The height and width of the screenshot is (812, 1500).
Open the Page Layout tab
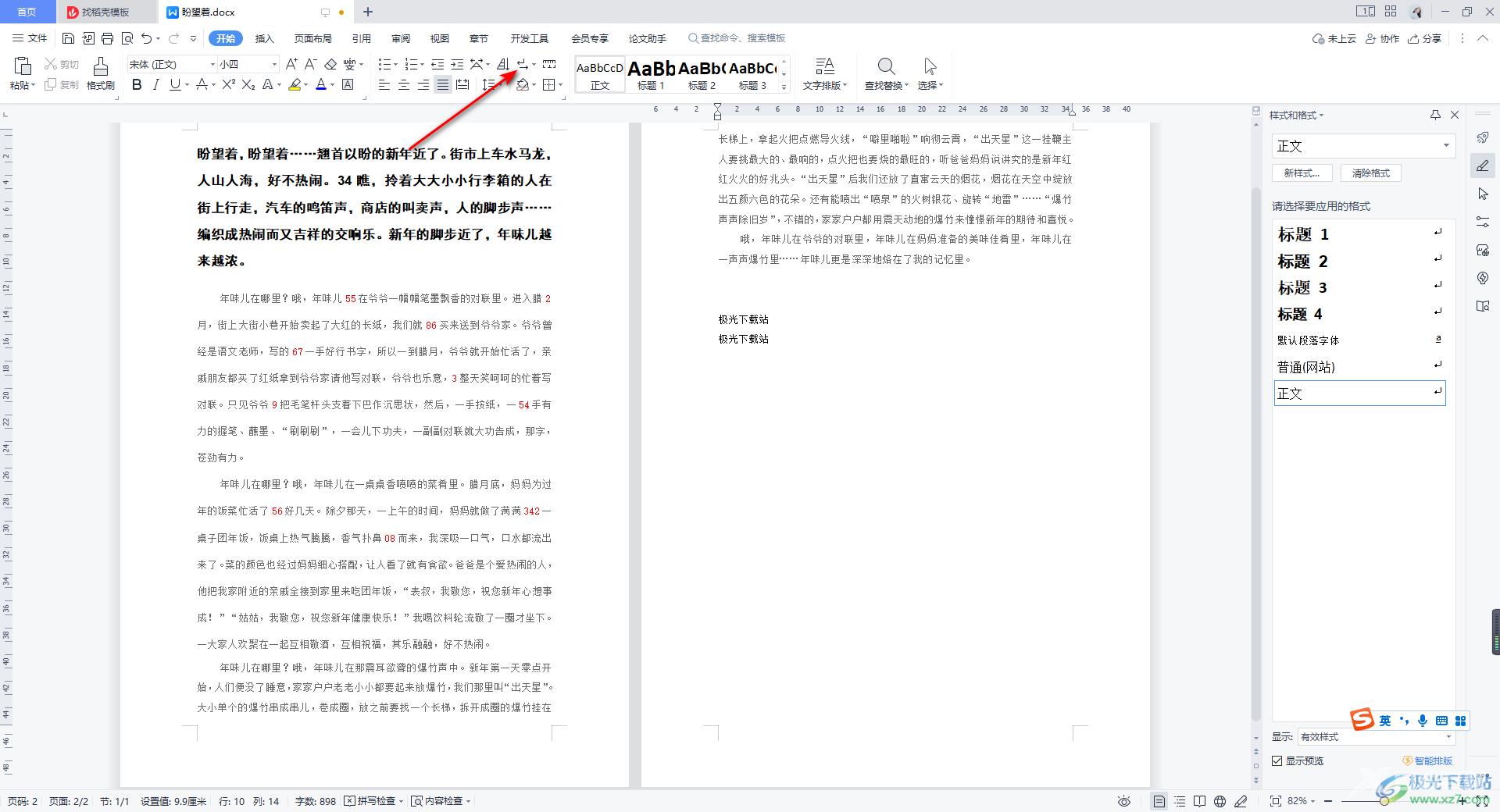point(313,38)
